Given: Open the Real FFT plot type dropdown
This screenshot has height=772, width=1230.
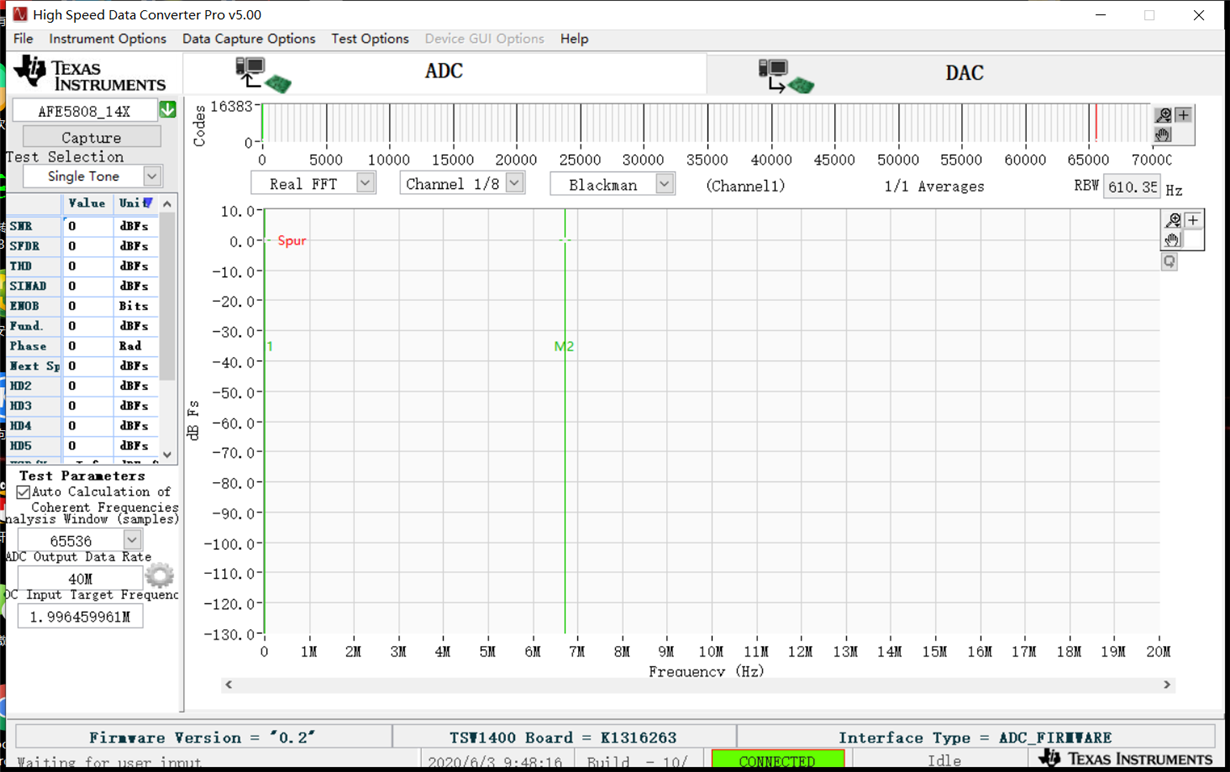Looking at the screenshot, I should click(365, 183).
